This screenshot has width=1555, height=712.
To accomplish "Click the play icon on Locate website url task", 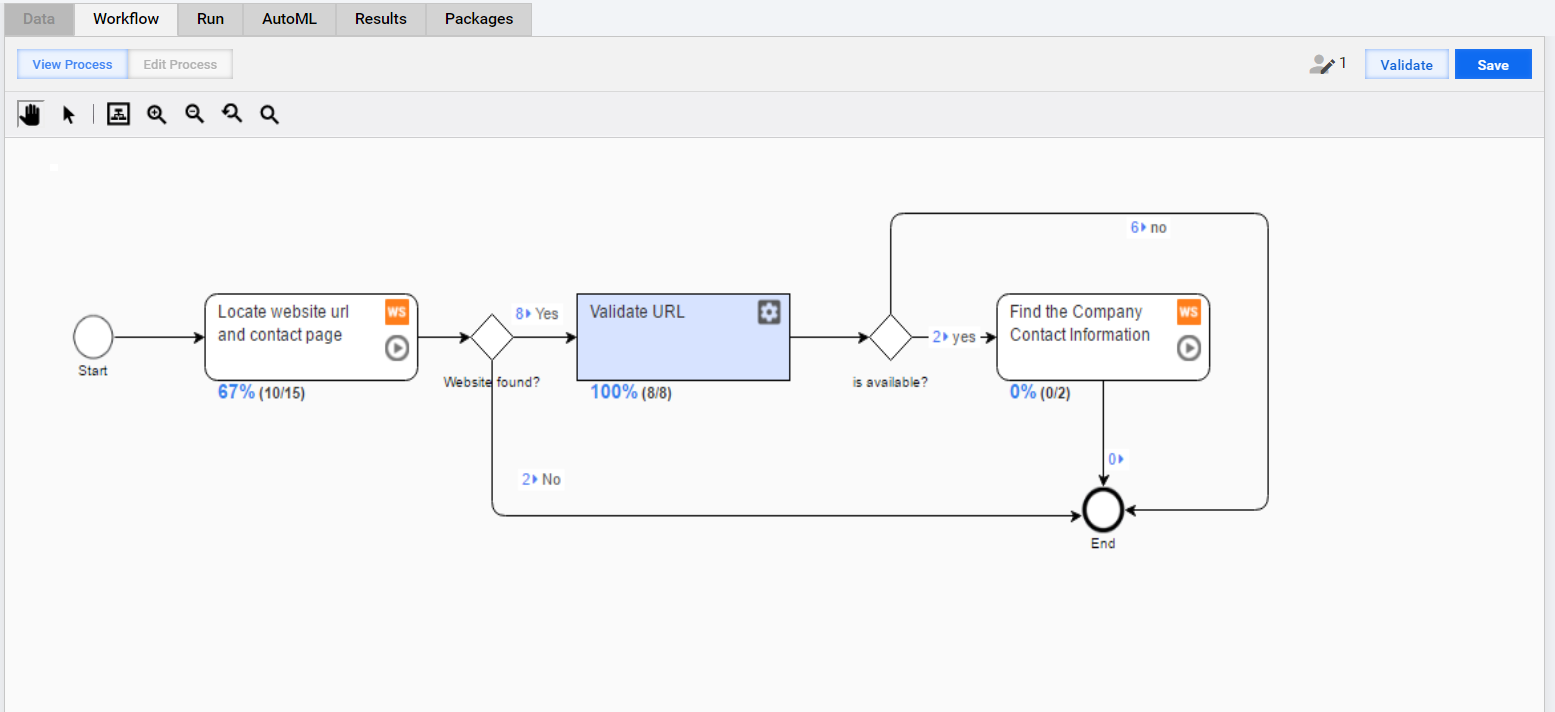I will click(397, 348).
